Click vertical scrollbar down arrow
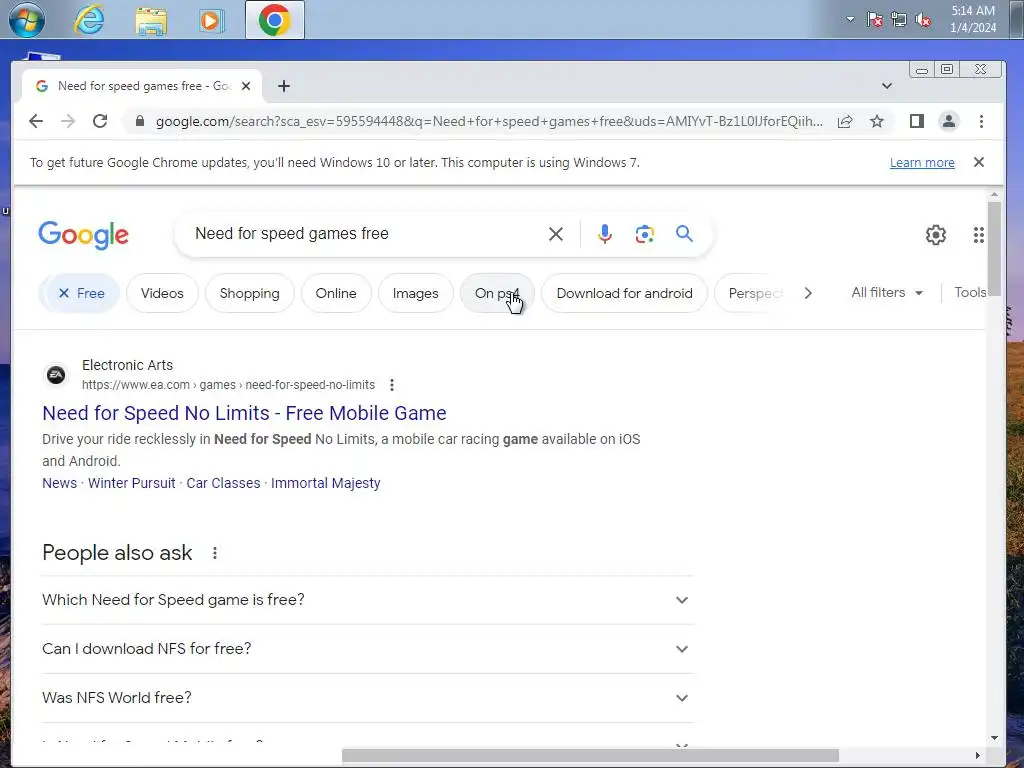This screenshot has width=1024, height=768. click(x=994, y=738)
